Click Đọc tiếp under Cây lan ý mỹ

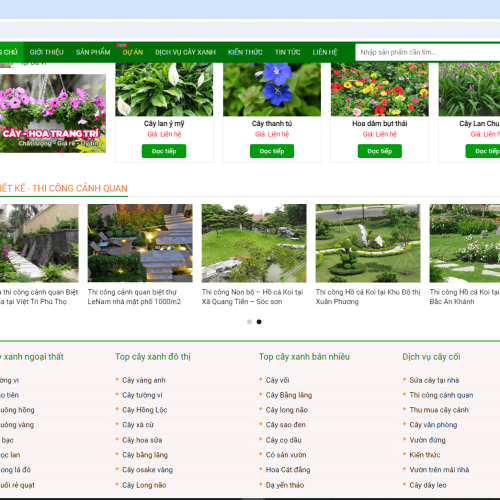pos(164,151)
